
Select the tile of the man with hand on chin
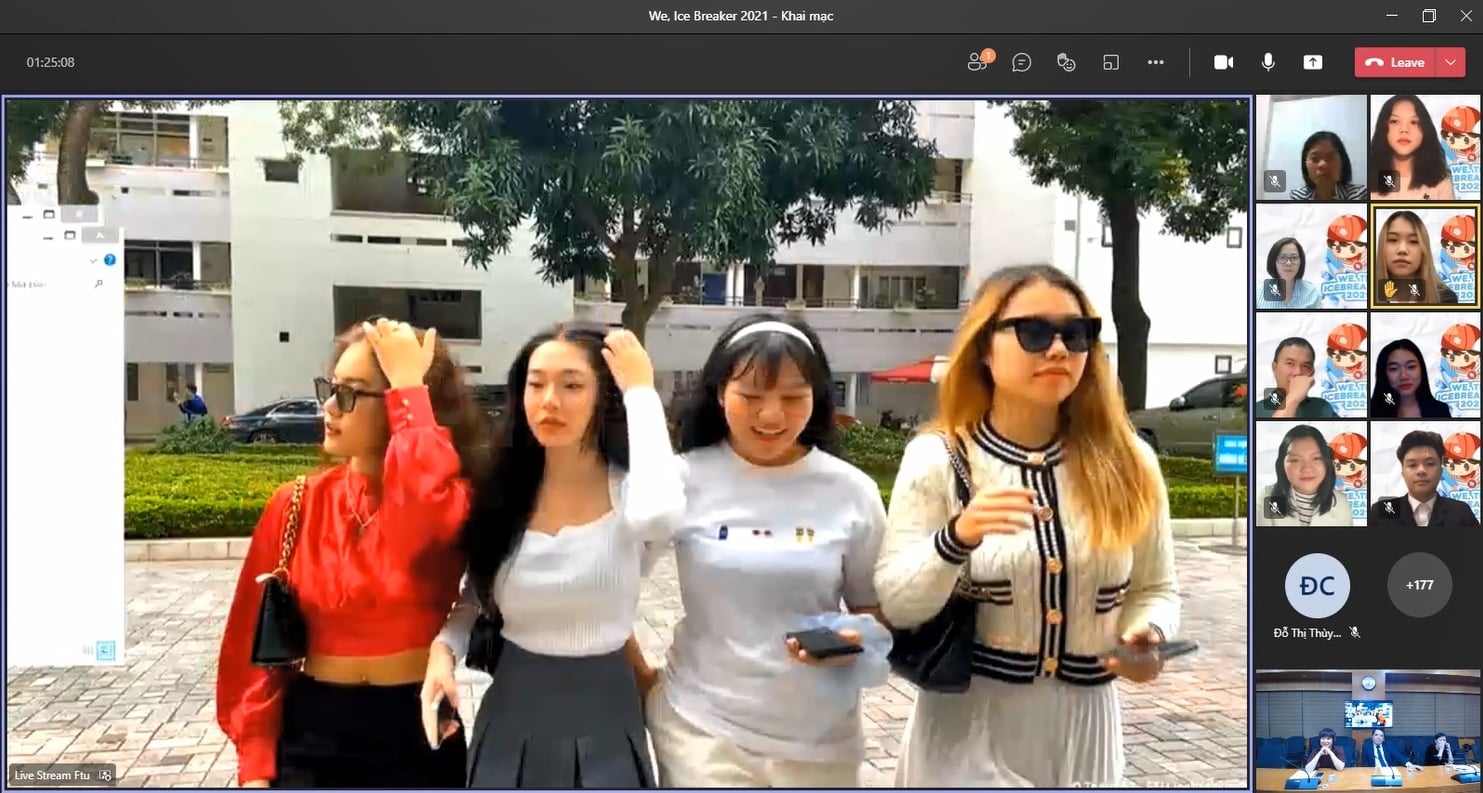point(1311,365)
